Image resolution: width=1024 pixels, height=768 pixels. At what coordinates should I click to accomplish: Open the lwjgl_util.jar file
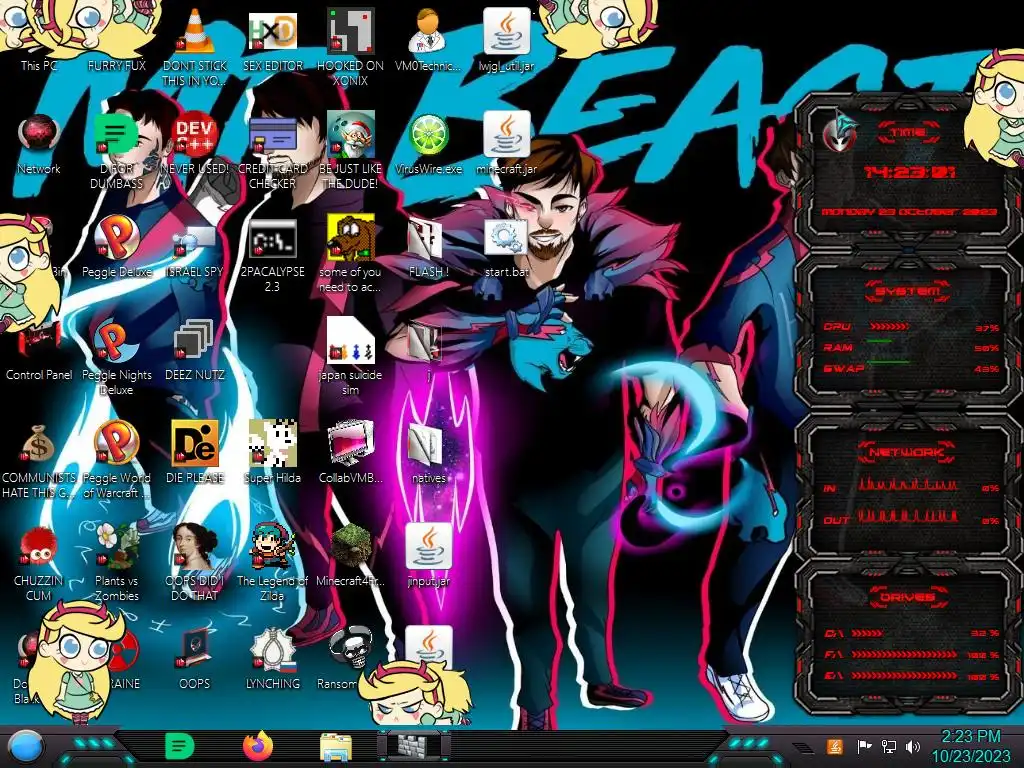(506, 39)
